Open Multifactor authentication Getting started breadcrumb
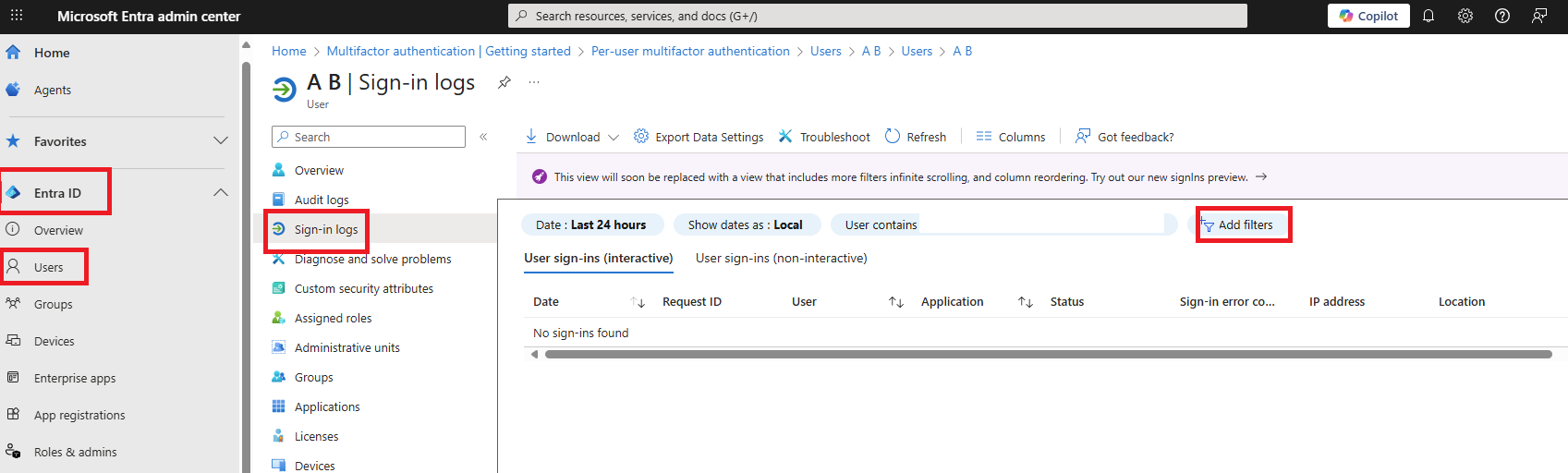The height and width of the screenshot is (473, 1568). [x=448, y=51]
